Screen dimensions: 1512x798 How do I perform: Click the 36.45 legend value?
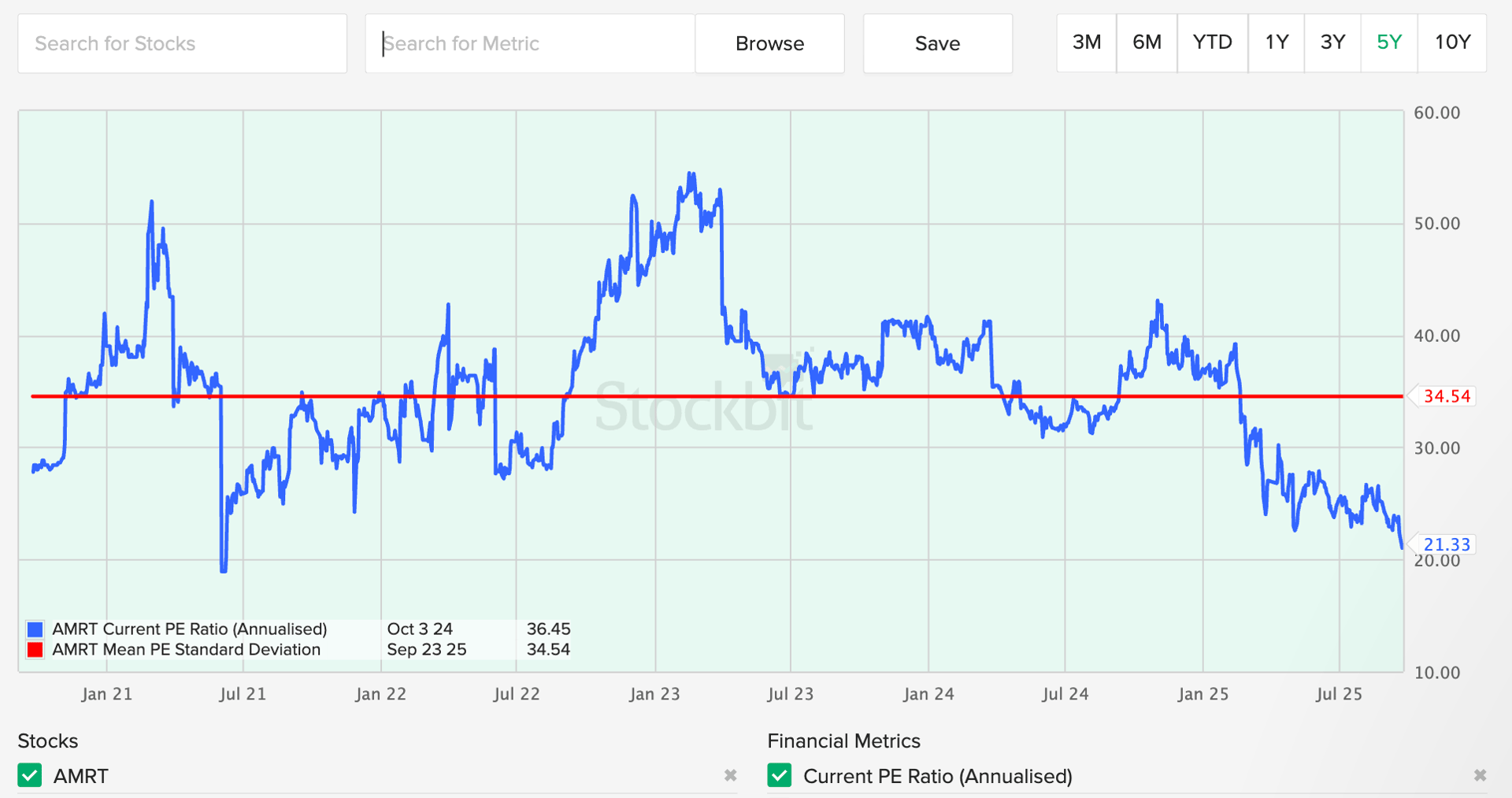tap(548, 629)
